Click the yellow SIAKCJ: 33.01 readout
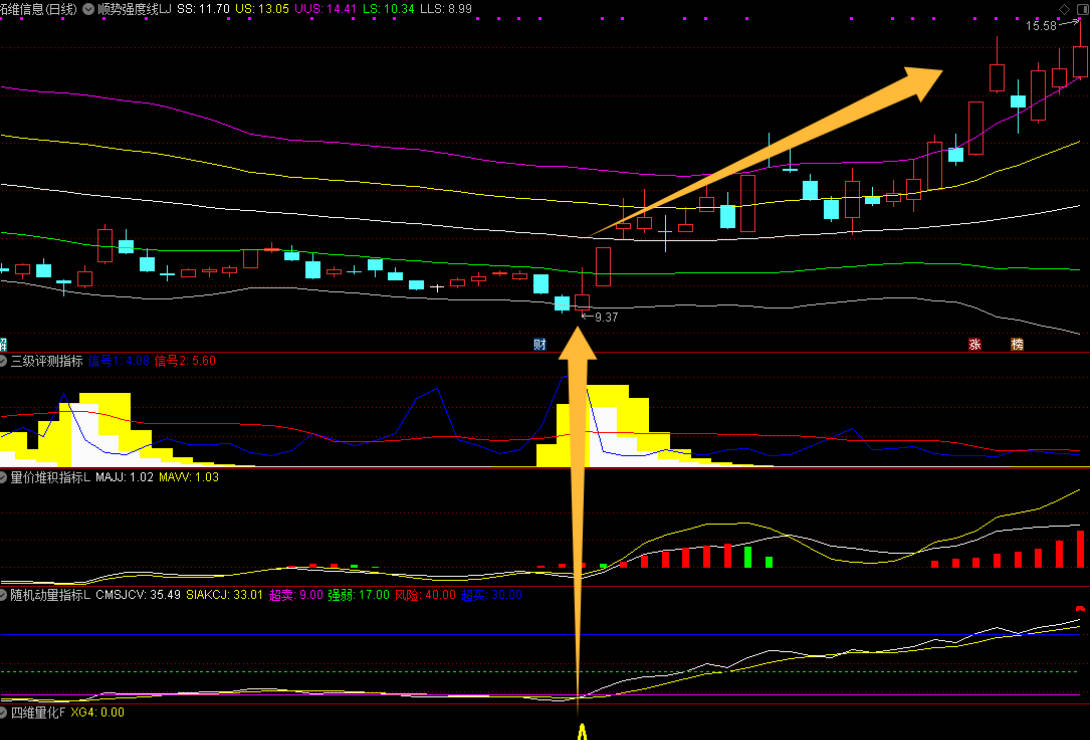Viewport: 1090px width, 740px height. [225, 595]
